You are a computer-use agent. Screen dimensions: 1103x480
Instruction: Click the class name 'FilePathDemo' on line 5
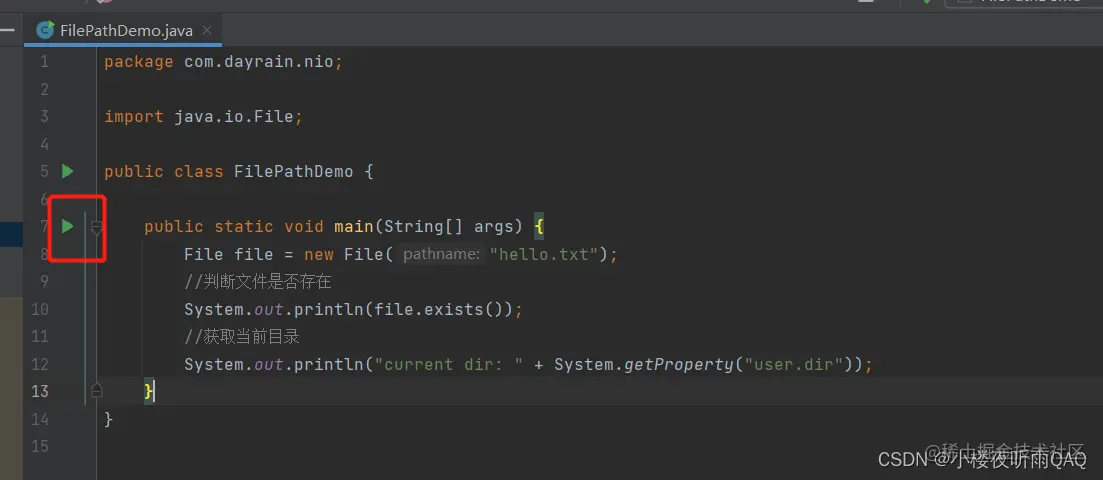[x=293, y=172]
